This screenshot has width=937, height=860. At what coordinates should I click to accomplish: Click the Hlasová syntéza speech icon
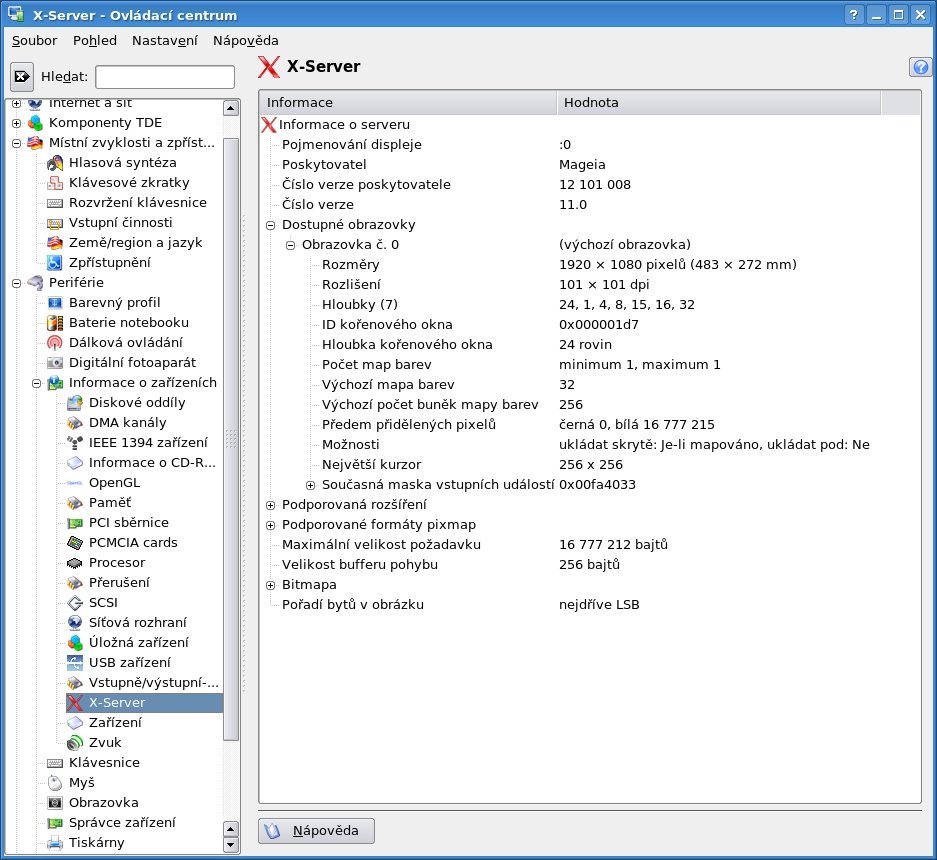click(55, 163)
